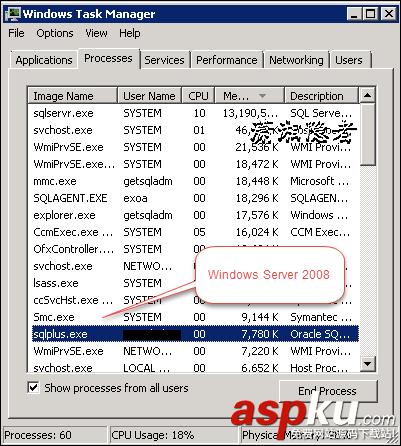The image size is (401, 446).
Task: Click the 9,144 K memory value
Action: click(260, 317)
